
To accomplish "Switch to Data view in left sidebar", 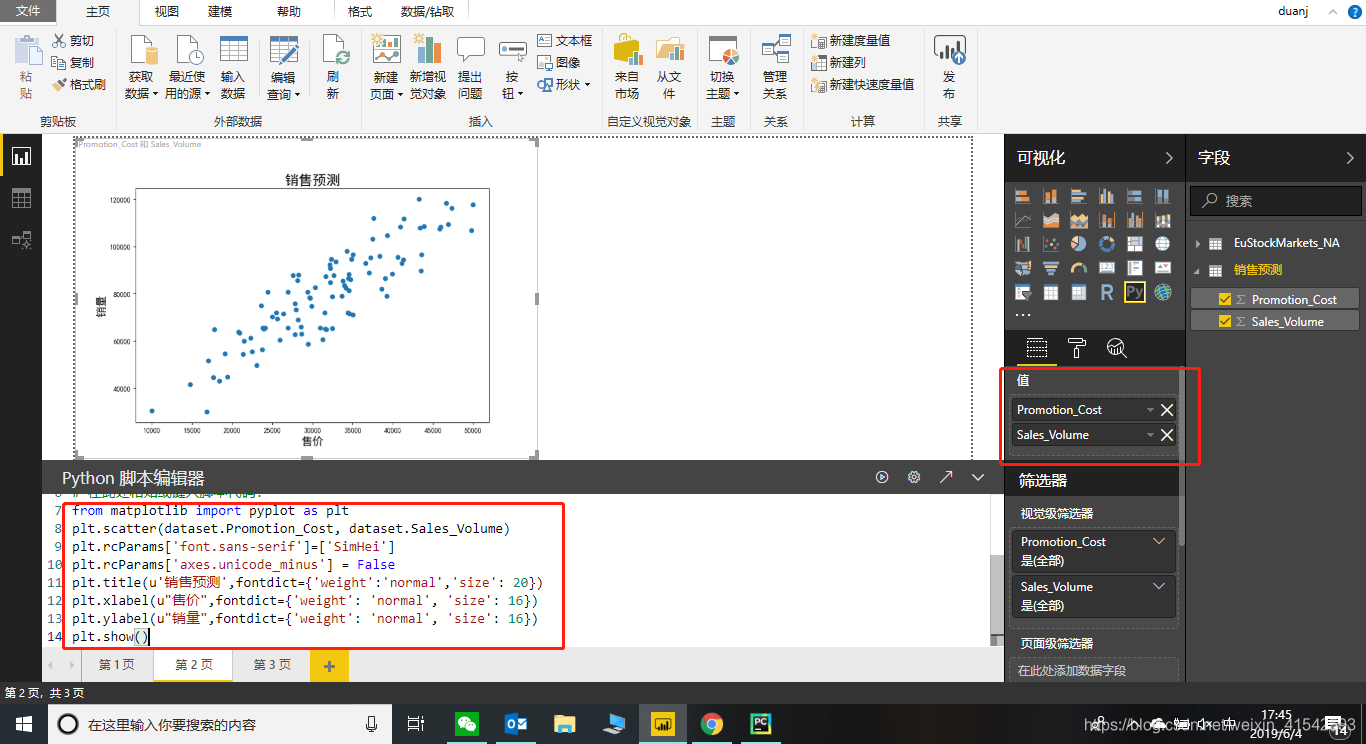I will click(22, 198).
